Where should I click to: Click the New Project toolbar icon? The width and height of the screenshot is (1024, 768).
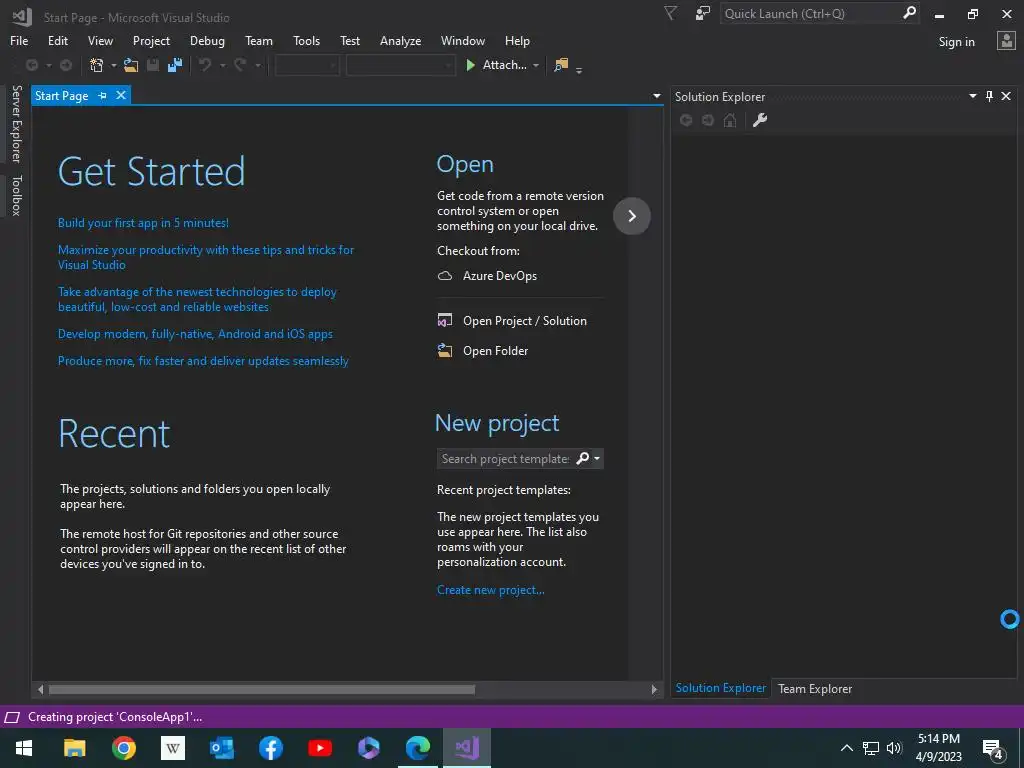(x=97, y=65)
